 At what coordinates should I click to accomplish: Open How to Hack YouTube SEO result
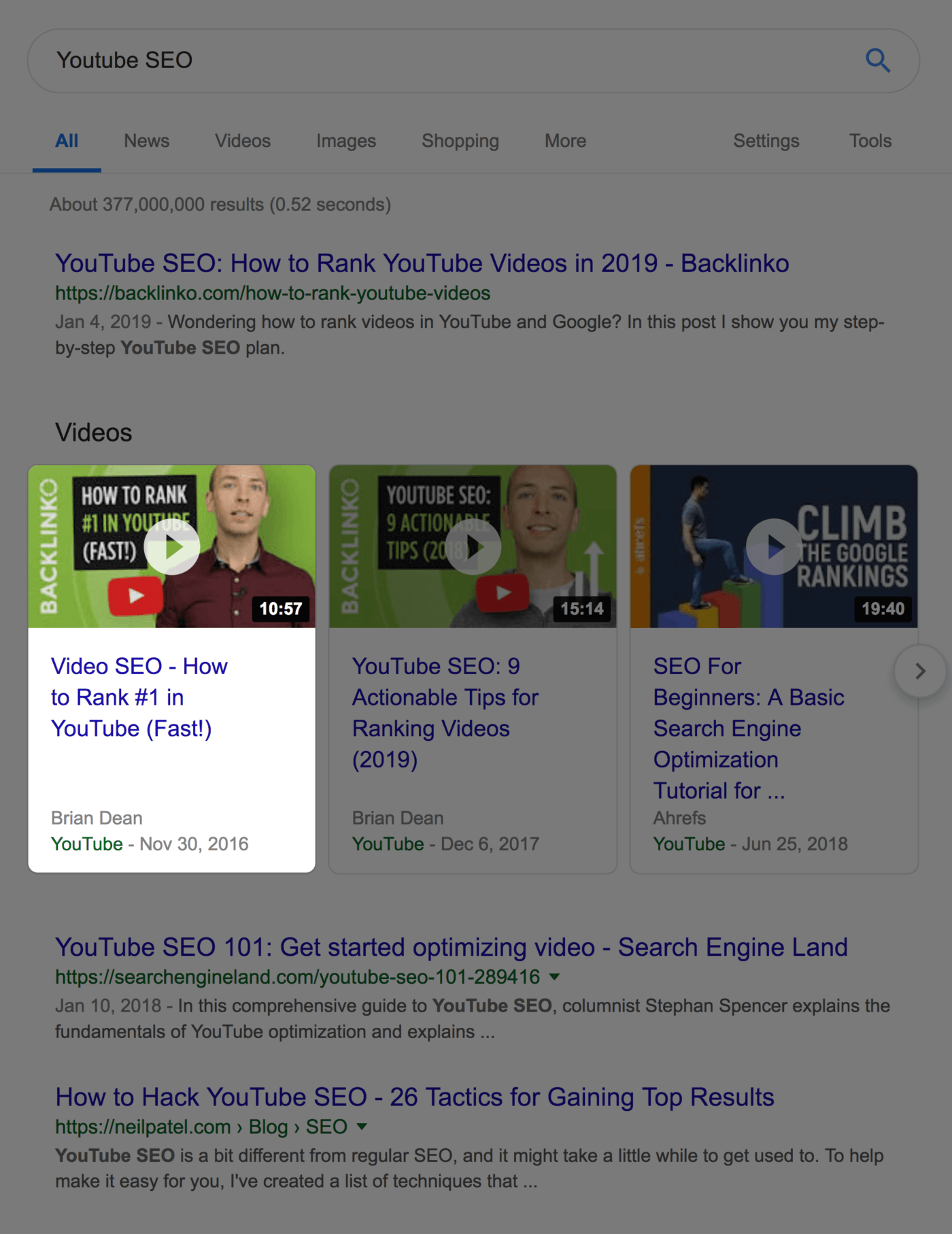pyautogui.click(x=415, y=1097)
